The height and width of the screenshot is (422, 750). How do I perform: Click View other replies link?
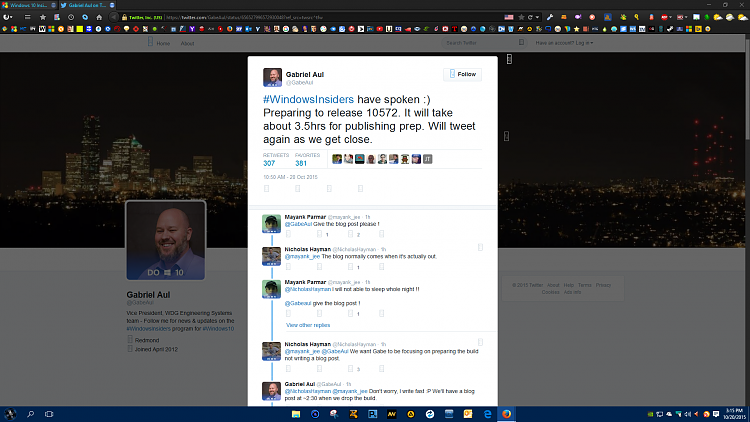[x=308, y=325]
